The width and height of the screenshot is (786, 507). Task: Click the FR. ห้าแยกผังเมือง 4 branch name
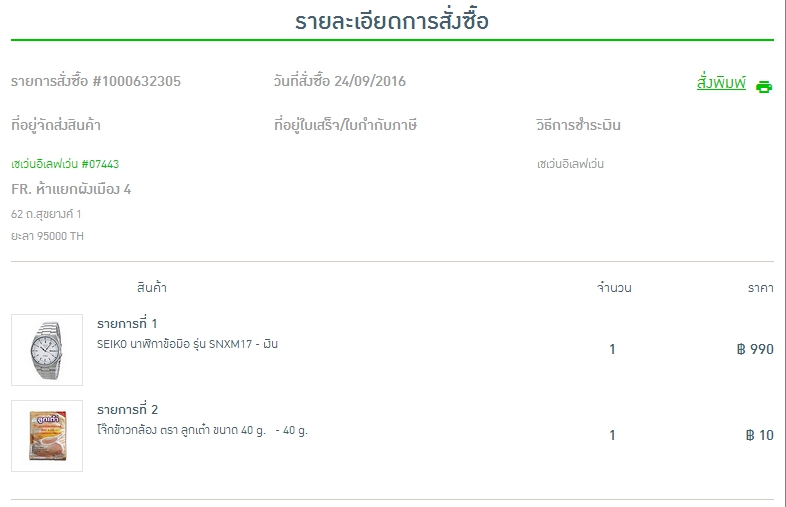point(71,189)
